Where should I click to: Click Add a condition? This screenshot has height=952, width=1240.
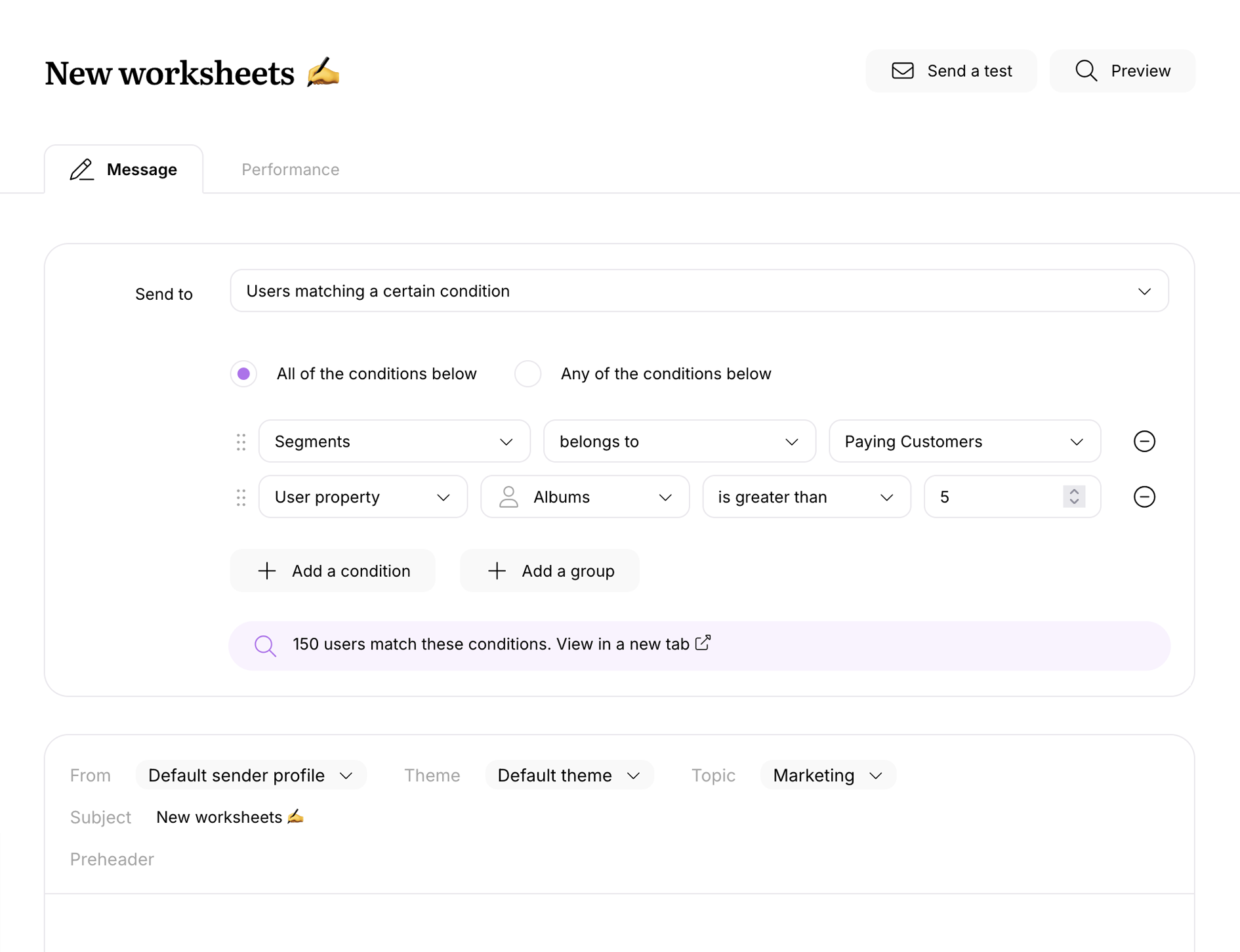click(x=332, y=570)
